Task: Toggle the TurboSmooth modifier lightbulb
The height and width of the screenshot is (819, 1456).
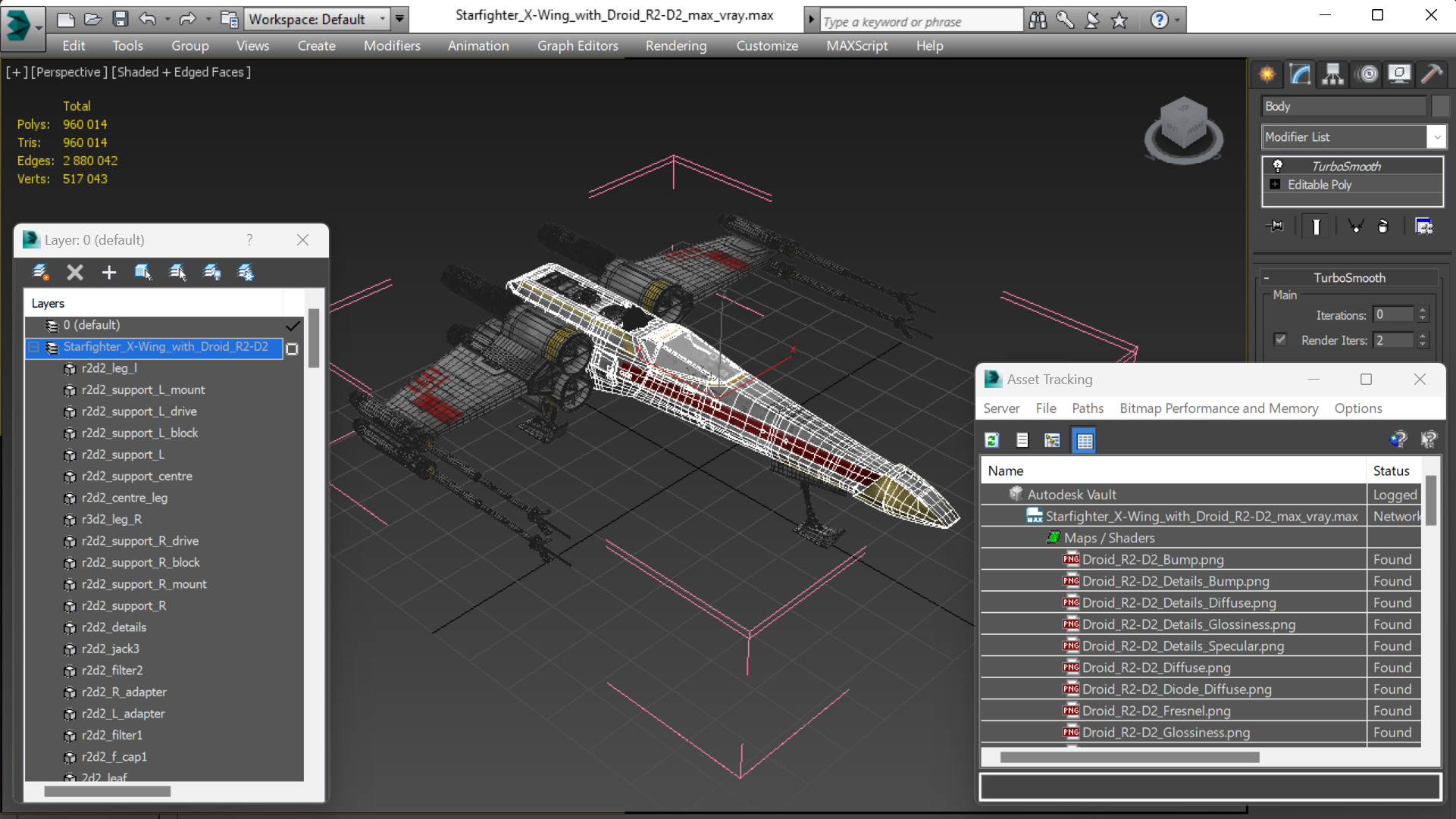Action: 1278,166
